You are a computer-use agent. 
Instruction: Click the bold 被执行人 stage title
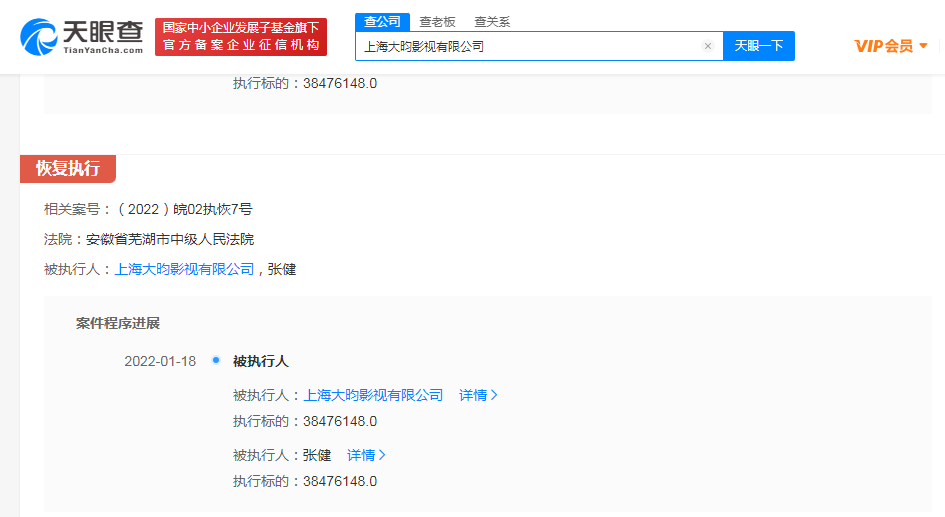(x=261, y=362)
